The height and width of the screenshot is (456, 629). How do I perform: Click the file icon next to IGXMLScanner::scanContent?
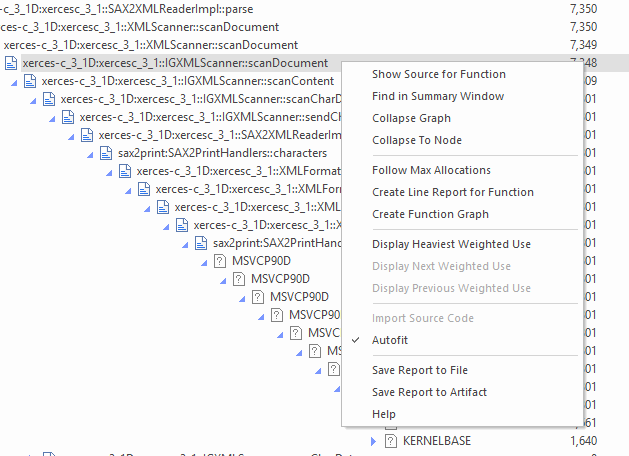point(31,81)
